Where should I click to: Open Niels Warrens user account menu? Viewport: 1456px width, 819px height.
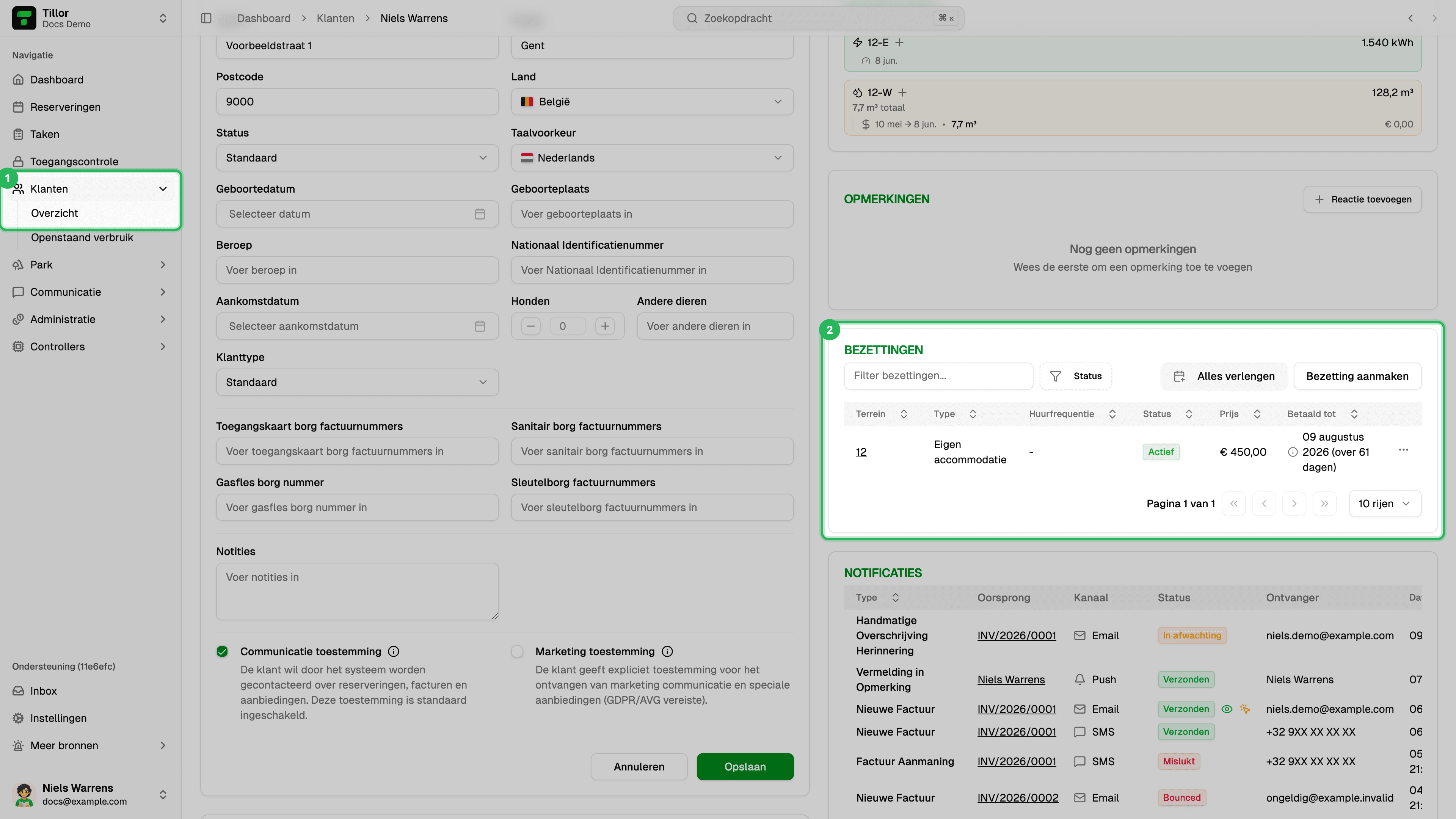point(91,794)
